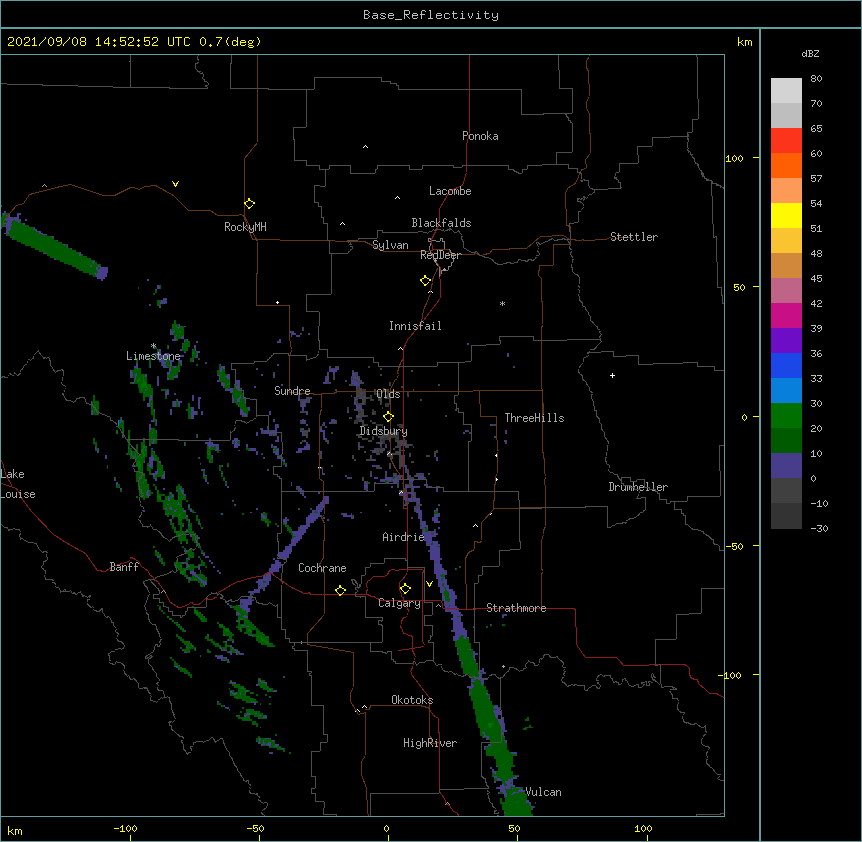This screenshot has height=842, width=862.
Task: Click the yellow marker west of Calgary
Action: point(340,590)
